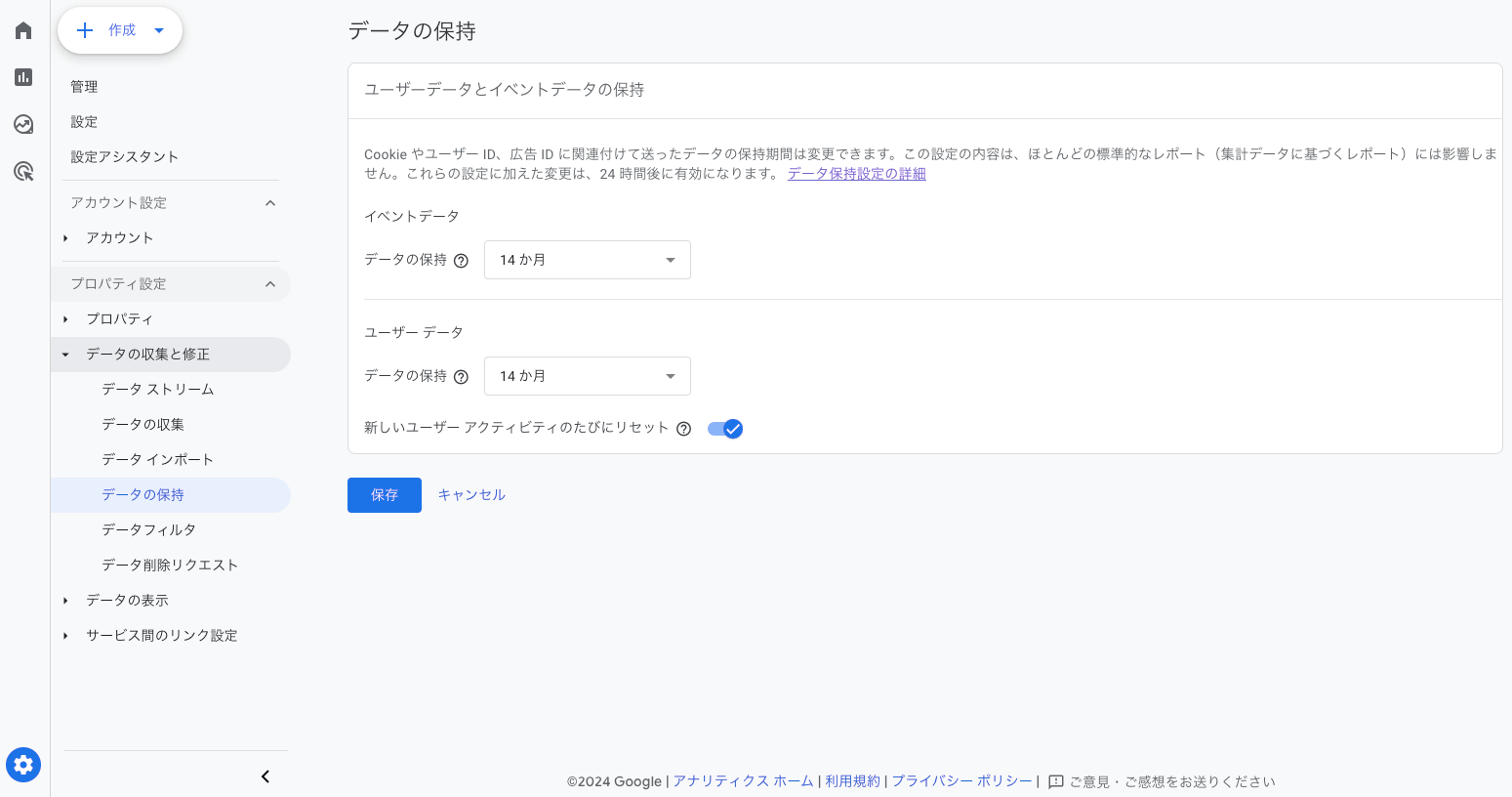
Task: Open the Reports bar chart icon
Action: [x=23, y=77]
